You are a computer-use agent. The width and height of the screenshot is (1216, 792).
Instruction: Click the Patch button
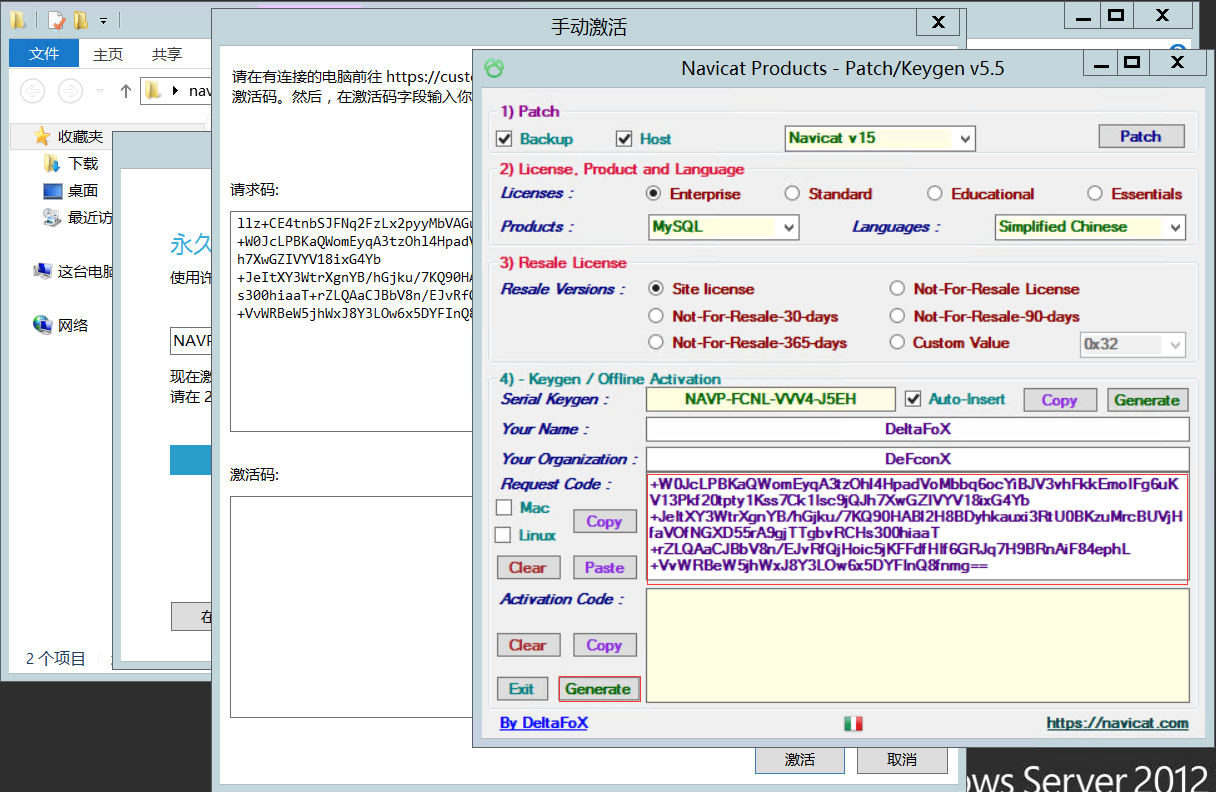(x=1141, y=136)
